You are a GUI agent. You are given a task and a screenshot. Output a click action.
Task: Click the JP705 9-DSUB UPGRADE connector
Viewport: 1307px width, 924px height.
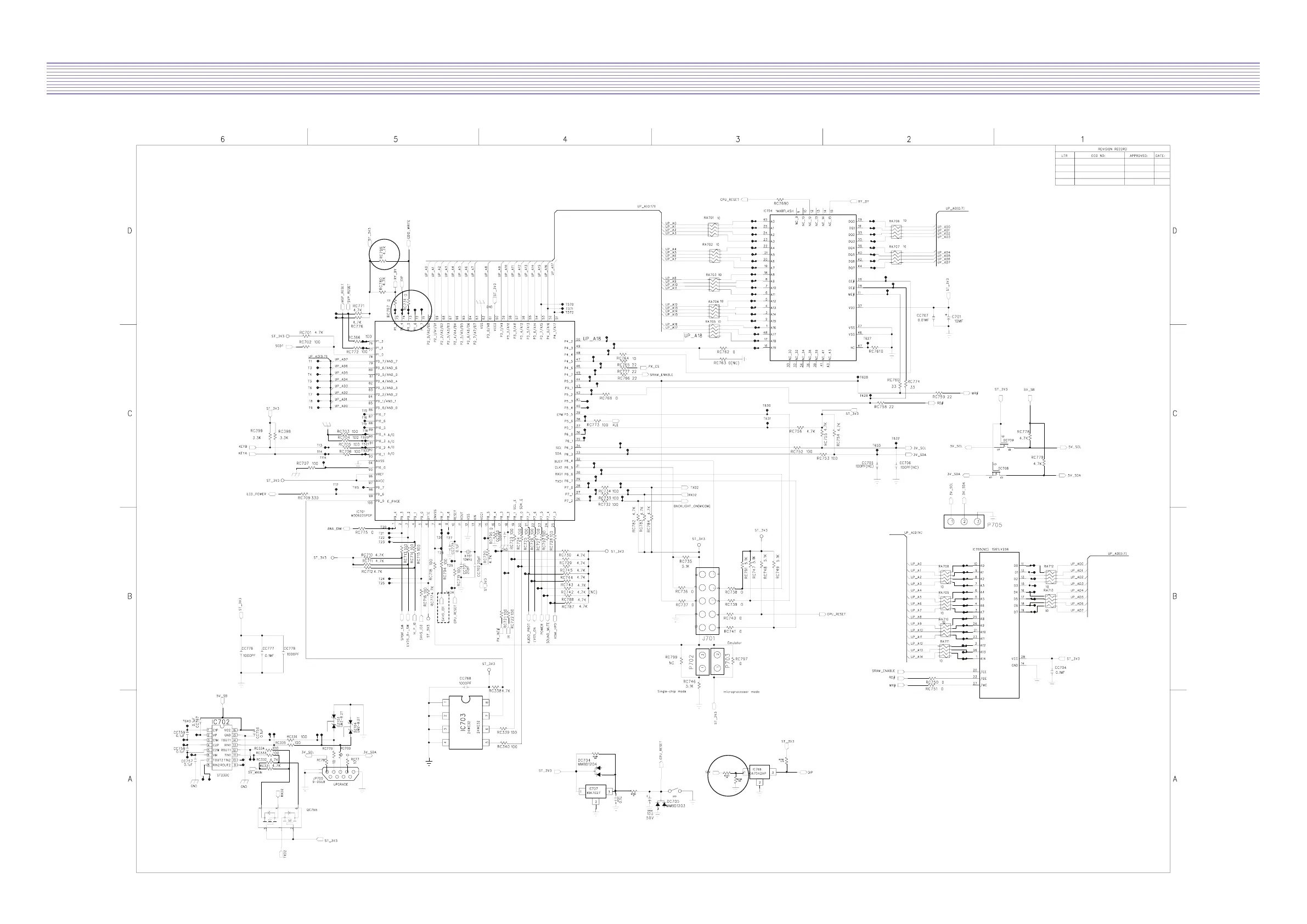click(x=339, y=773)
